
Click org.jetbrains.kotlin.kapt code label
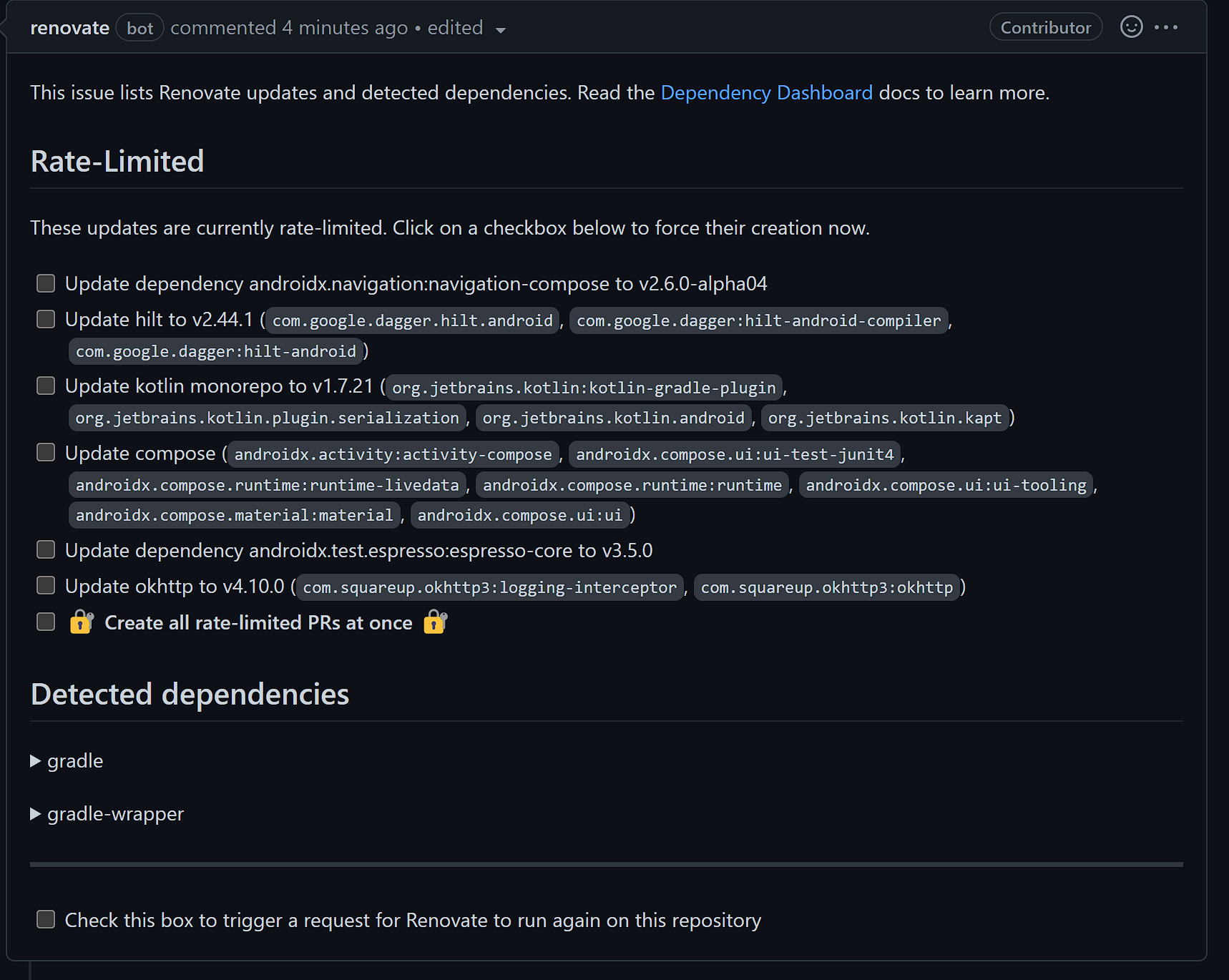885,418
